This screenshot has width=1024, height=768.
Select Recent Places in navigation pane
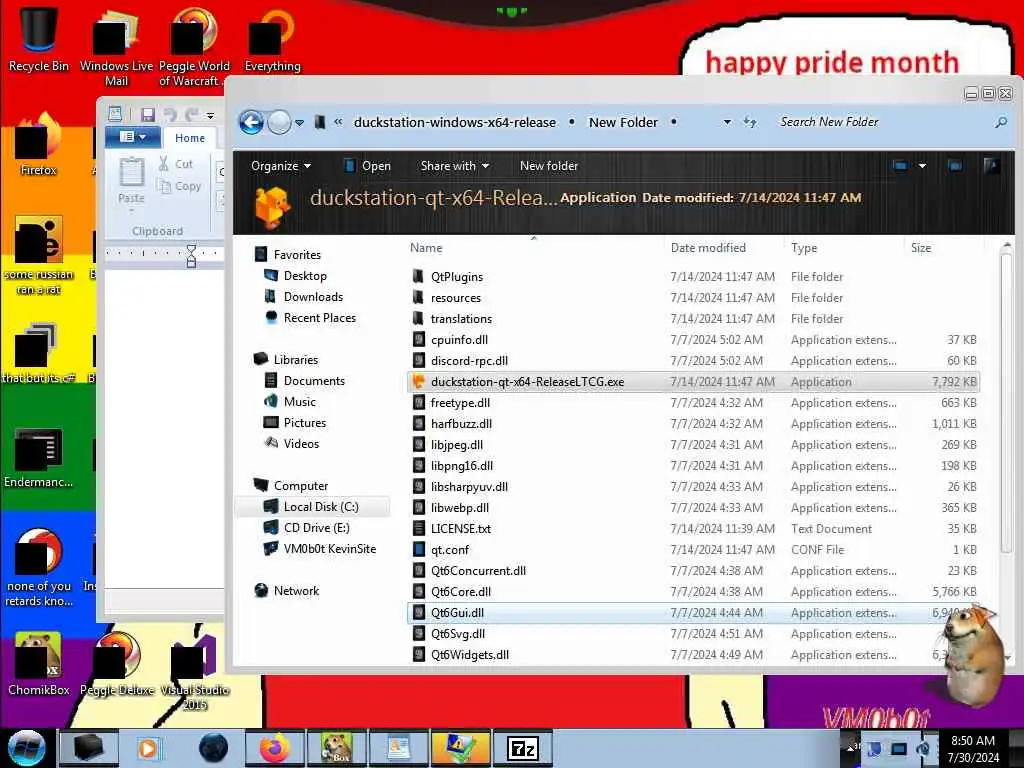tap(319, 317)
